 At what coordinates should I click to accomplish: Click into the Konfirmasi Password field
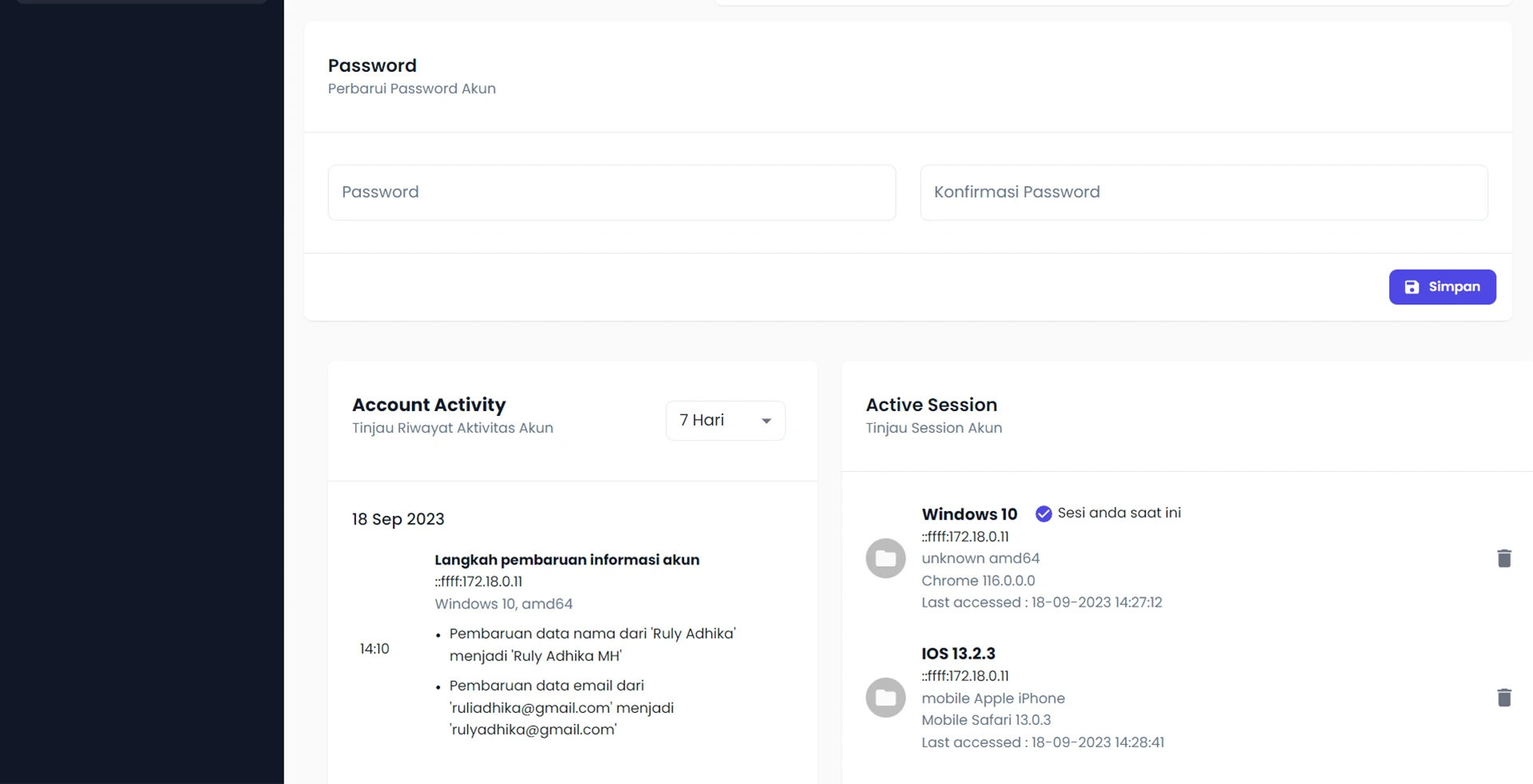(1203, 192)
